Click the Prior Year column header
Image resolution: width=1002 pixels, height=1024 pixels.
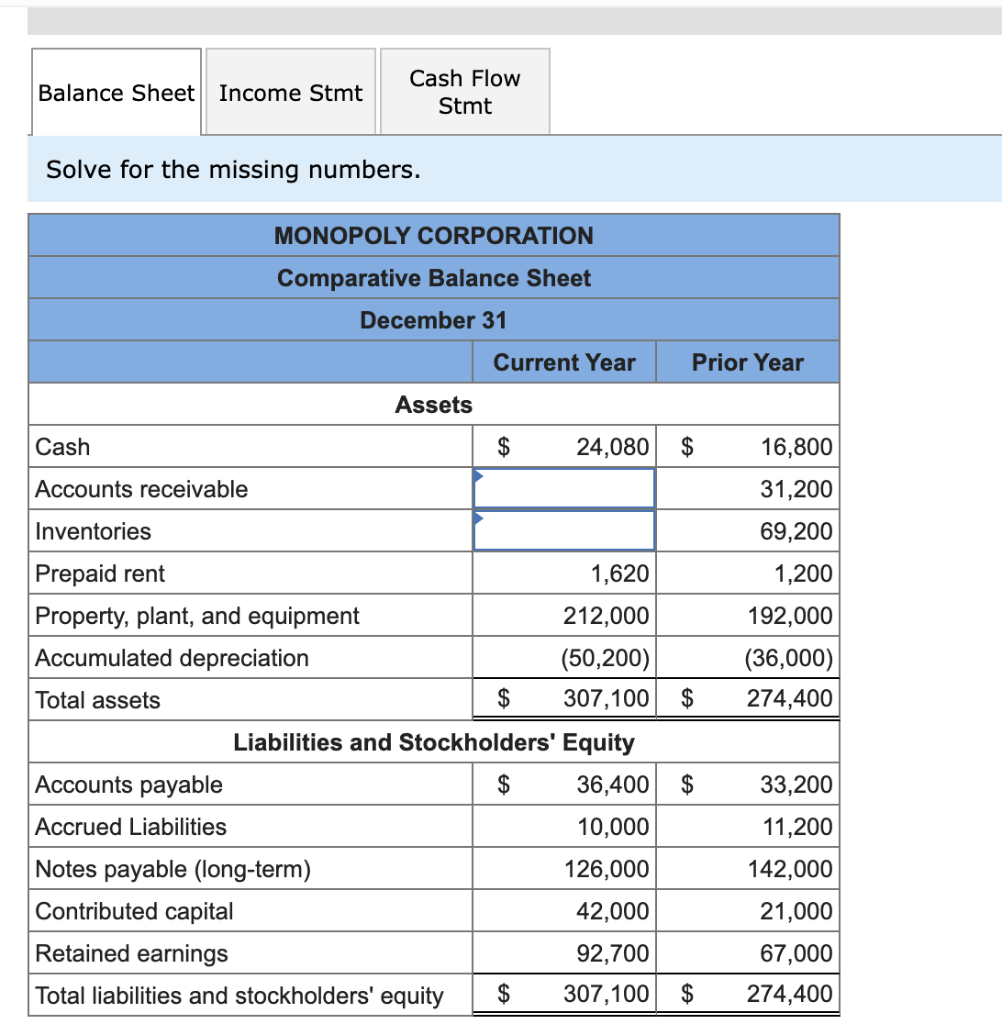(x=747, y=362)
